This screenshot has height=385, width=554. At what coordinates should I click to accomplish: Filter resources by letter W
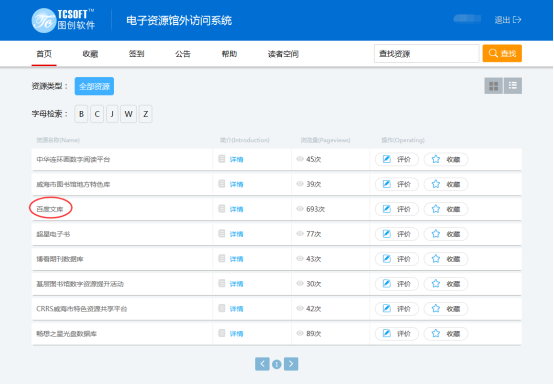(x=128, y=114)
